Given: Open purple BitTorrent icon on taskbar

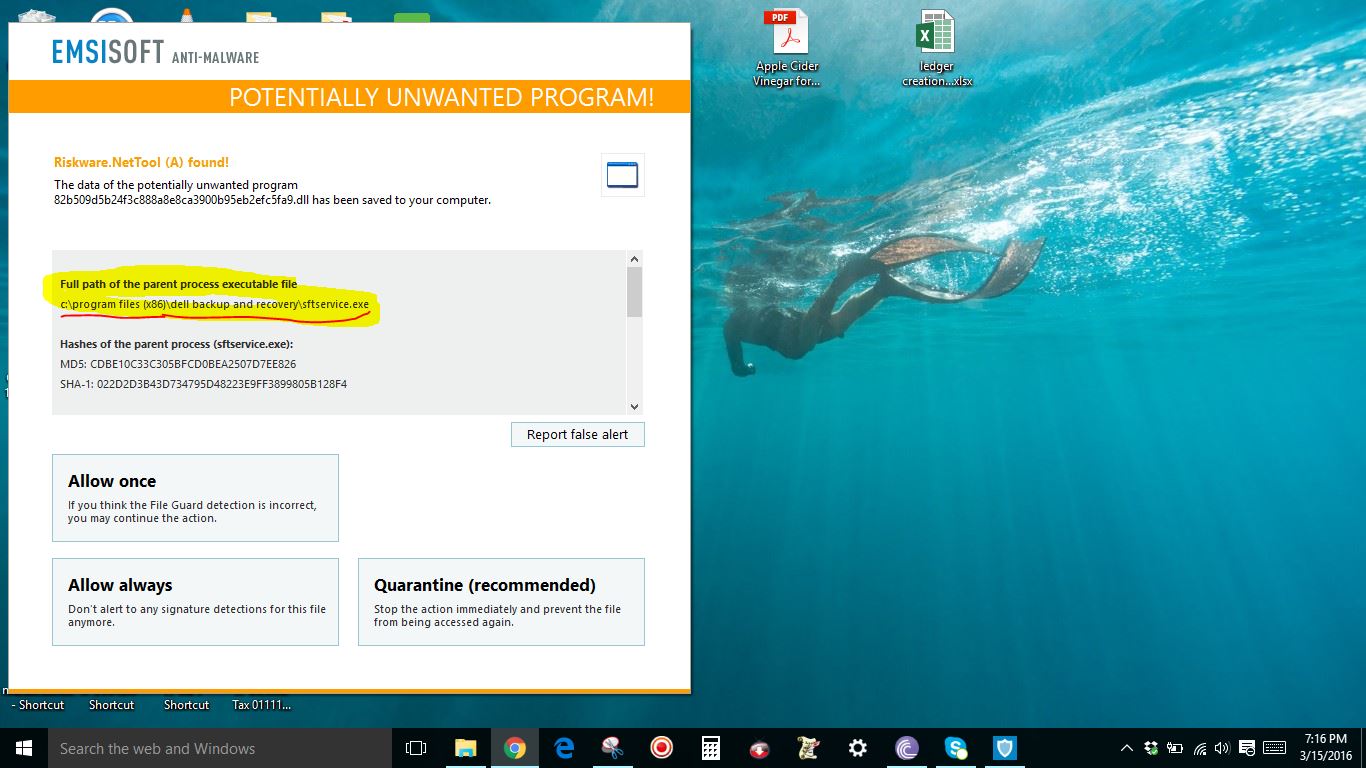Looking at the screenshot, I should [x=907, y=748].
